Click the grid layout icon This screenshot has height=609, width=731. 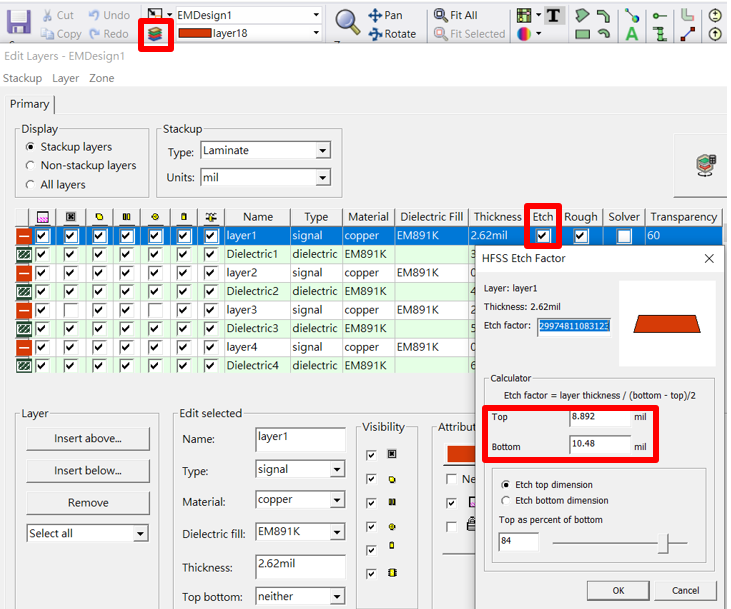[x=524, y=15]
